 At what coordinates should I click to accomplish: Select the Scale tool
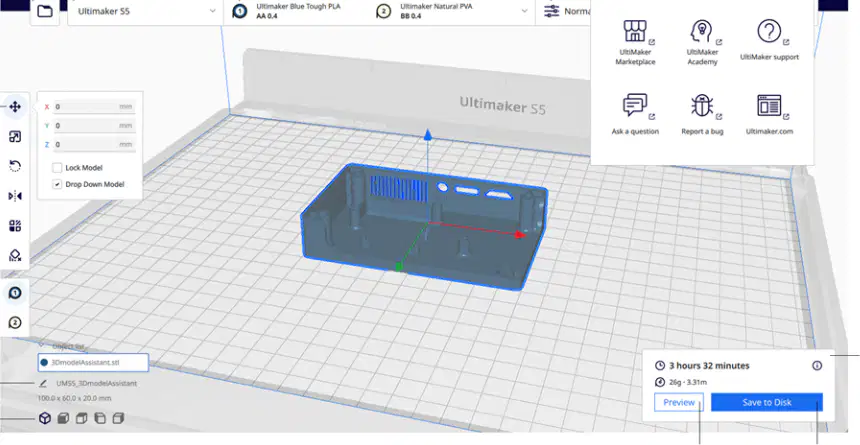(15, 137)
